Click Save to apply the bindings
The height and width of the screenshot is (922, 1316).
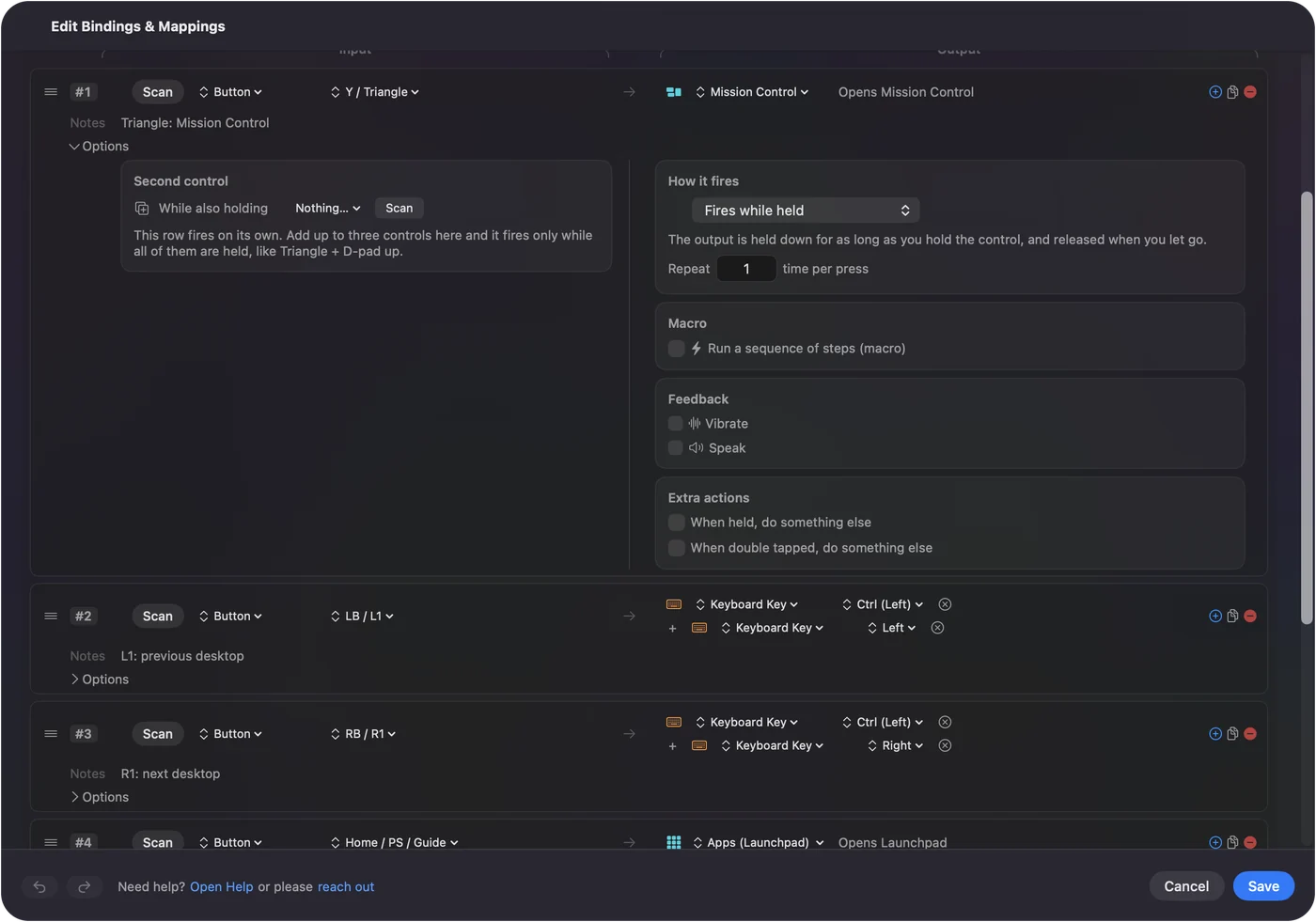[1263, 886]
